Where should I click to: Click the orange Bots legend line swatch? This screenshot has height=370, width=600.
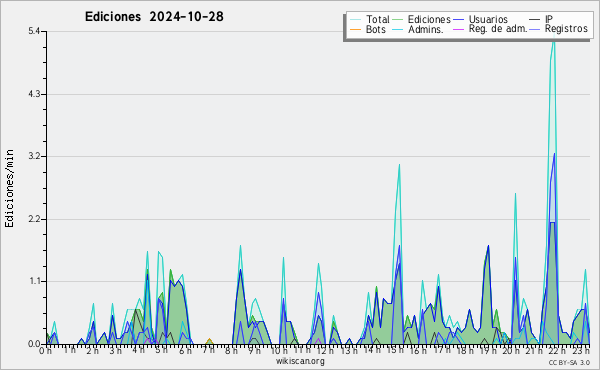[x=355, y=29]
